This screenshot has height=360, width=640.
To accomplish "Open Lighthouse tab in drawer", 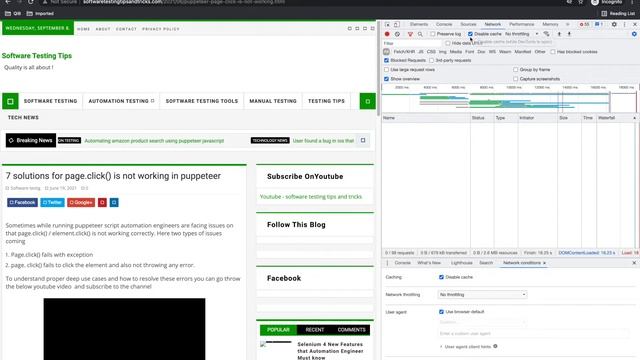I will 461,263.
